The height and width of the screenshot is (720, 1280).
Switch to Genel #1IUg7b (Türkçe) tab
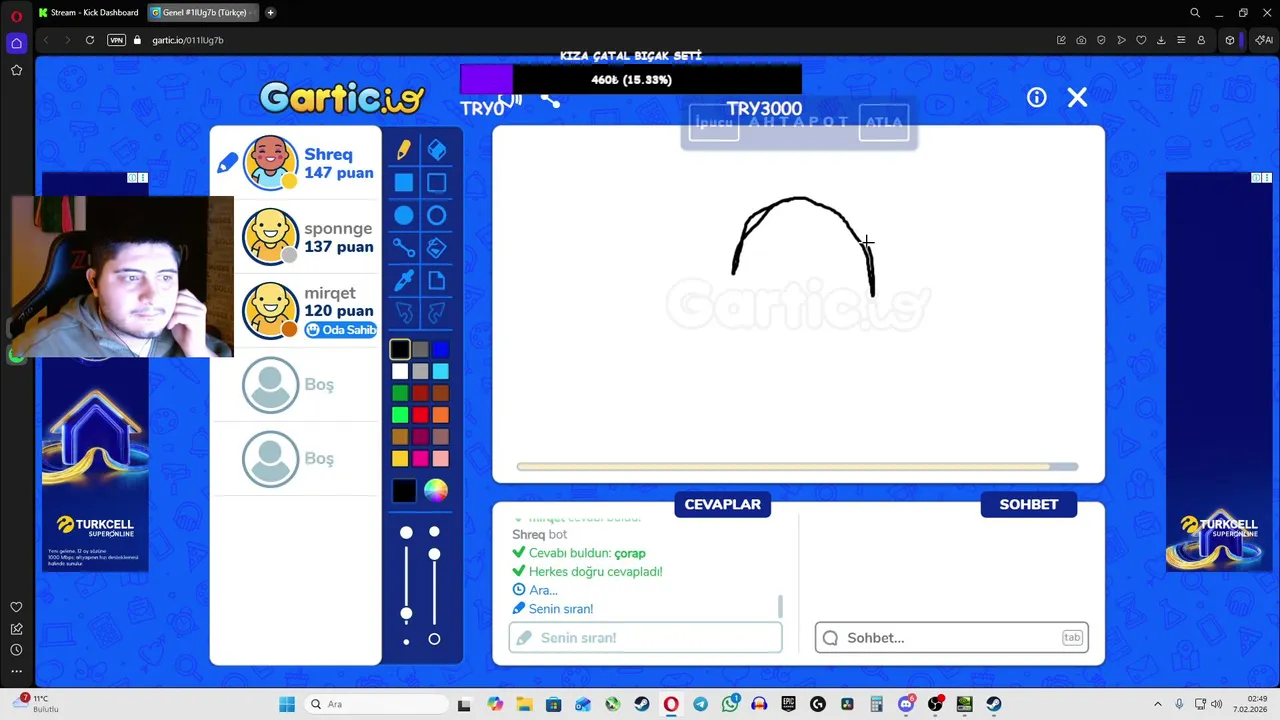coord(203,13)
